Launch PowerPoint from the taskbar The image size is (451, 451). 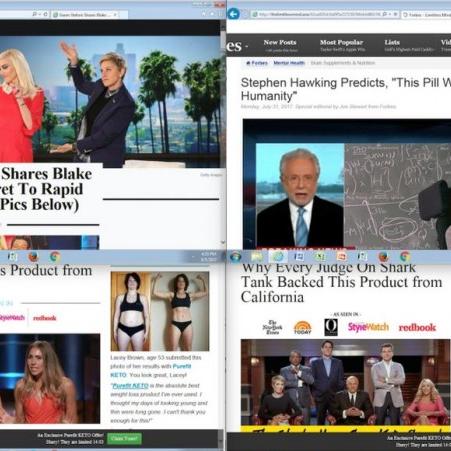pyautogui.click(x=341, y=256)
